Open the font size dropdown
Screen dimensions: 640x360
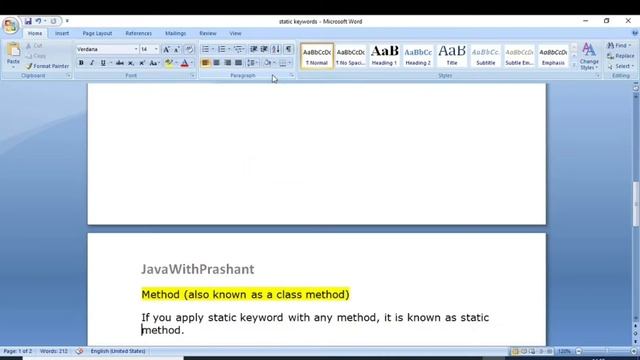click(x=156, y=49)
